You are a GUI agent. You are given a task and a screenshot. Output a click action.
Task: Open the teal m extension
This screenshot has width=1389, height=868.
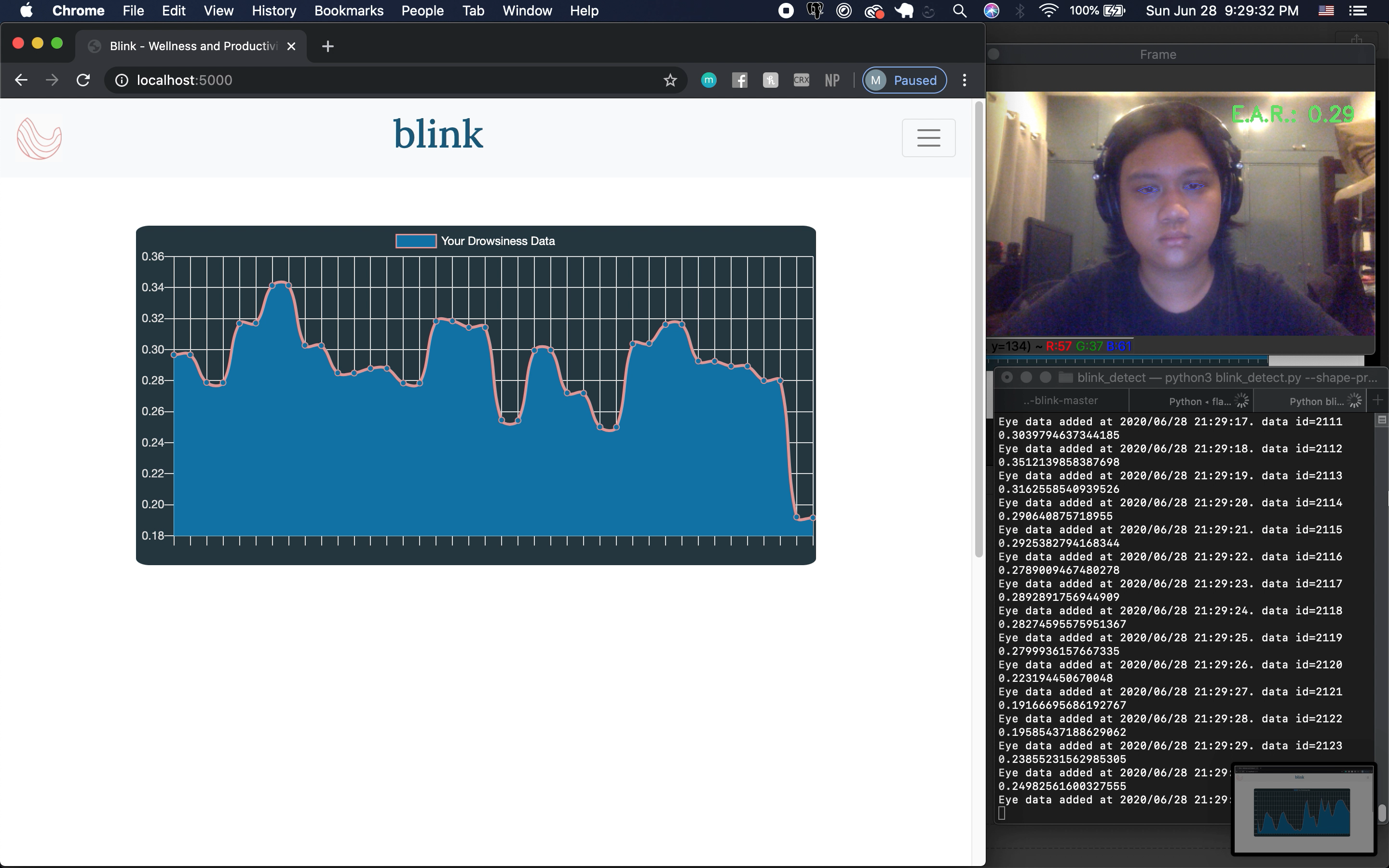point(709,81)
